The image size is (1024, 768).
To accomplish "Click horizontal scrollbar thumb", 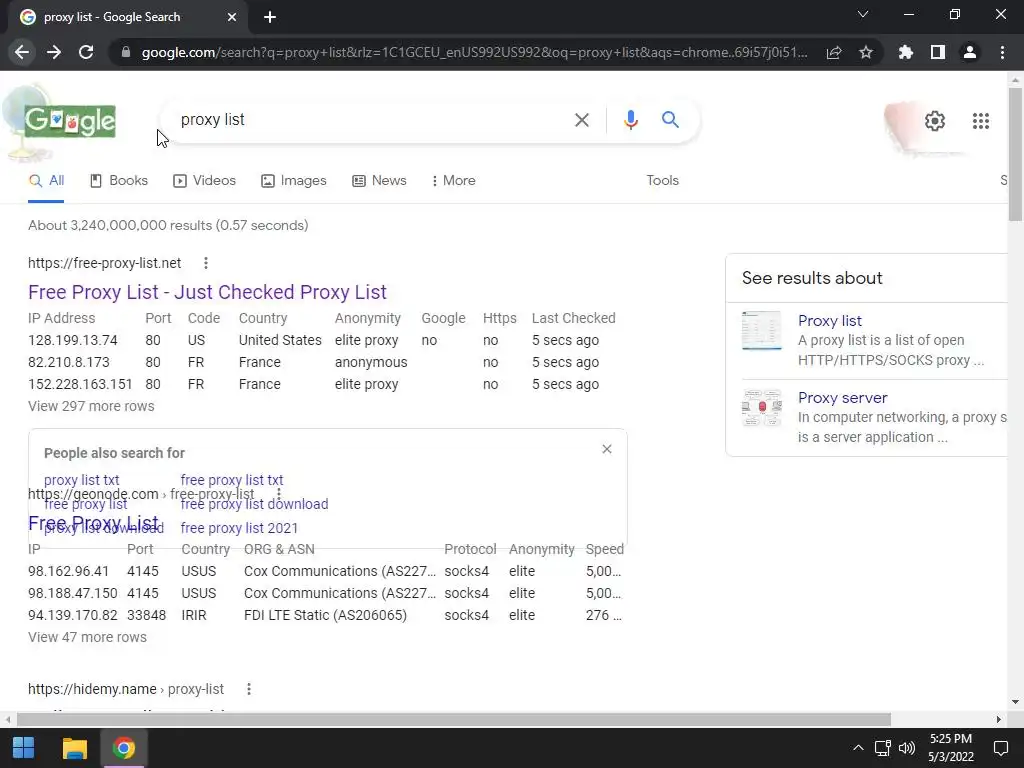I will pyautogui.click(x=453, y=720).
